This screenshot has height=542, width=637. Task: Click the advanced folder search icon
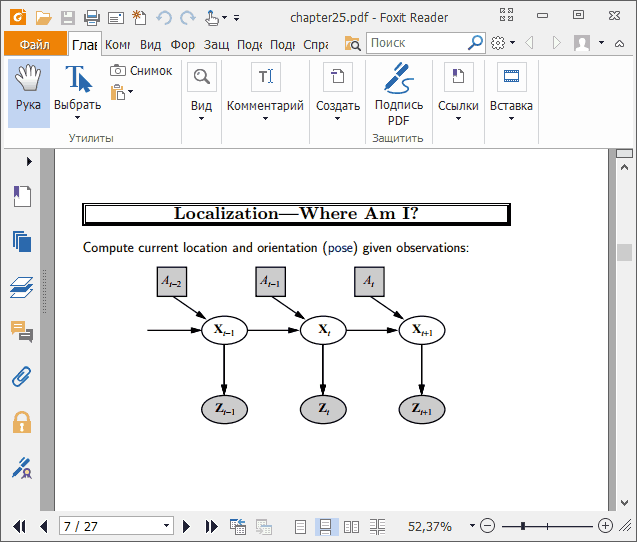tap(352, 43)
